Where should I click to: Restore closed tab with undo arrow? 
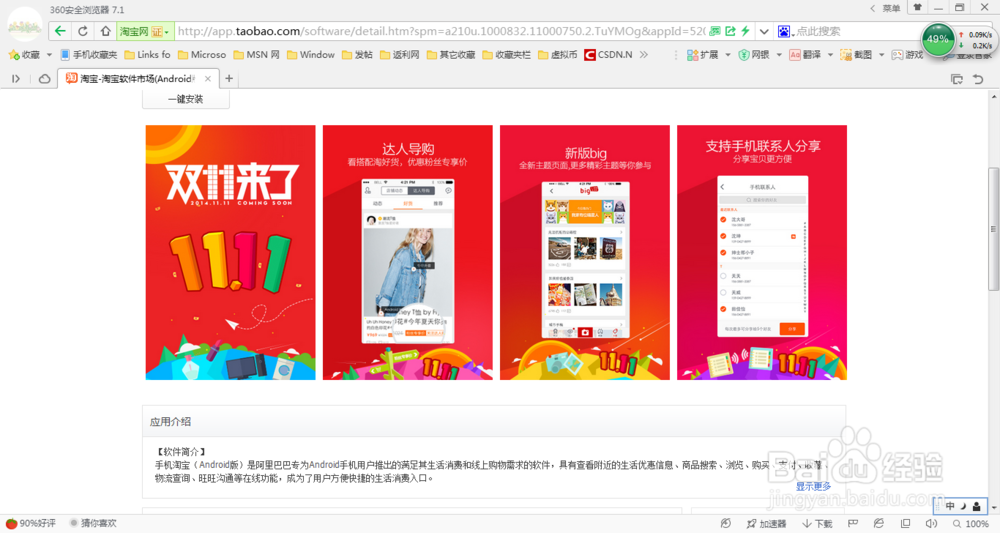pos(978,79)
